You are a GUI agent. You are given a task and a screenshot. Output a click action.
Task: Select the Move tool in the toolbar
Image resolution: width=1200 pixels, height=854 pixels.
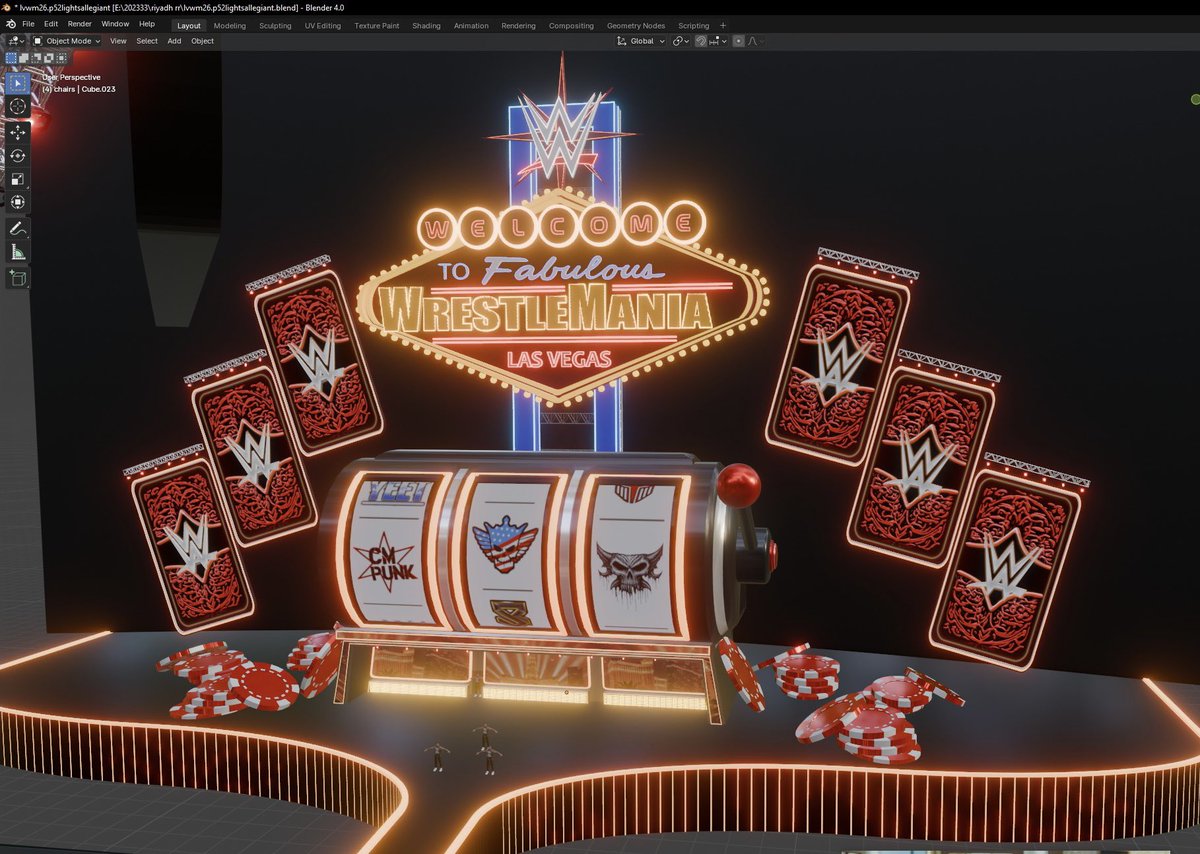tap(17, 130)
